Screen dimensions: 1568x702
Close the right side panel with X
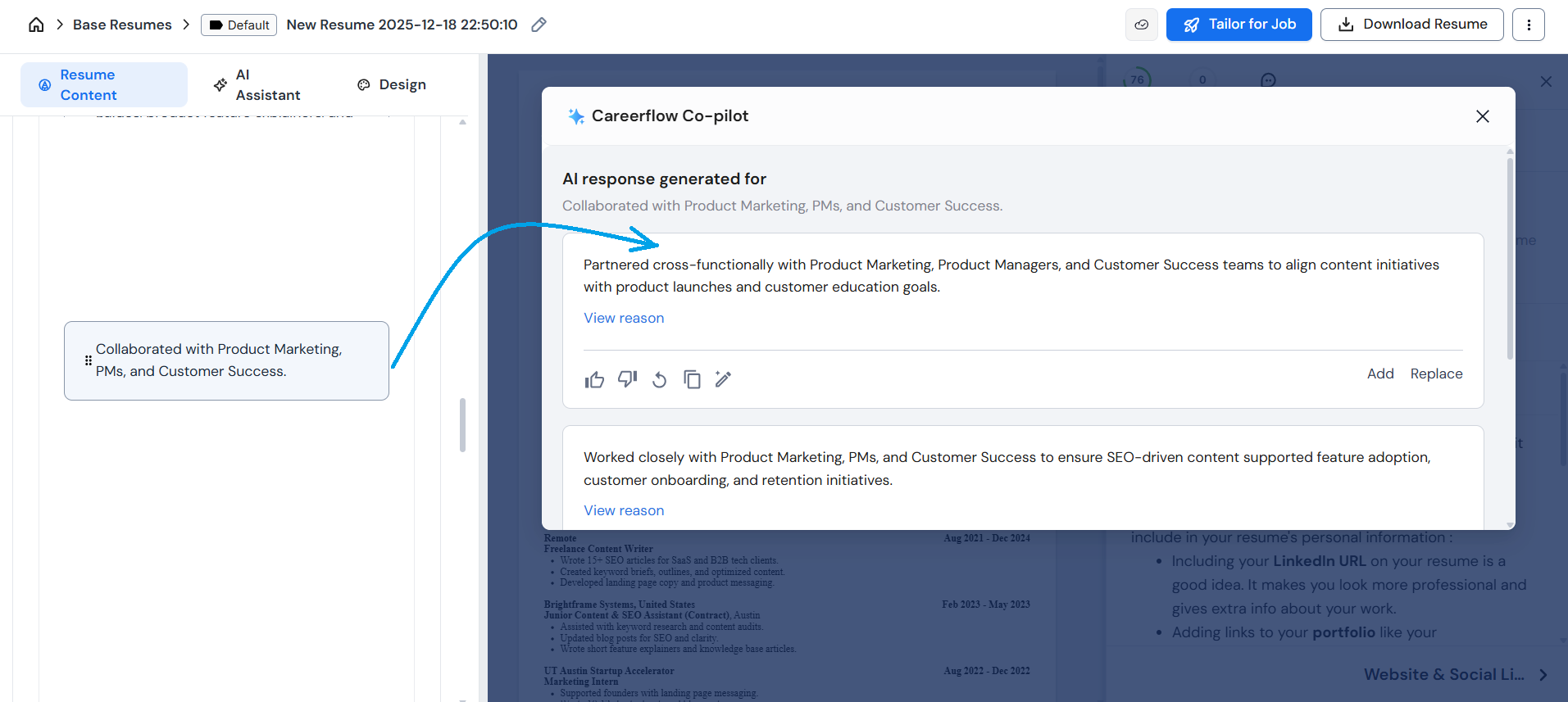pyautogui.click(x=1546, y=82)
